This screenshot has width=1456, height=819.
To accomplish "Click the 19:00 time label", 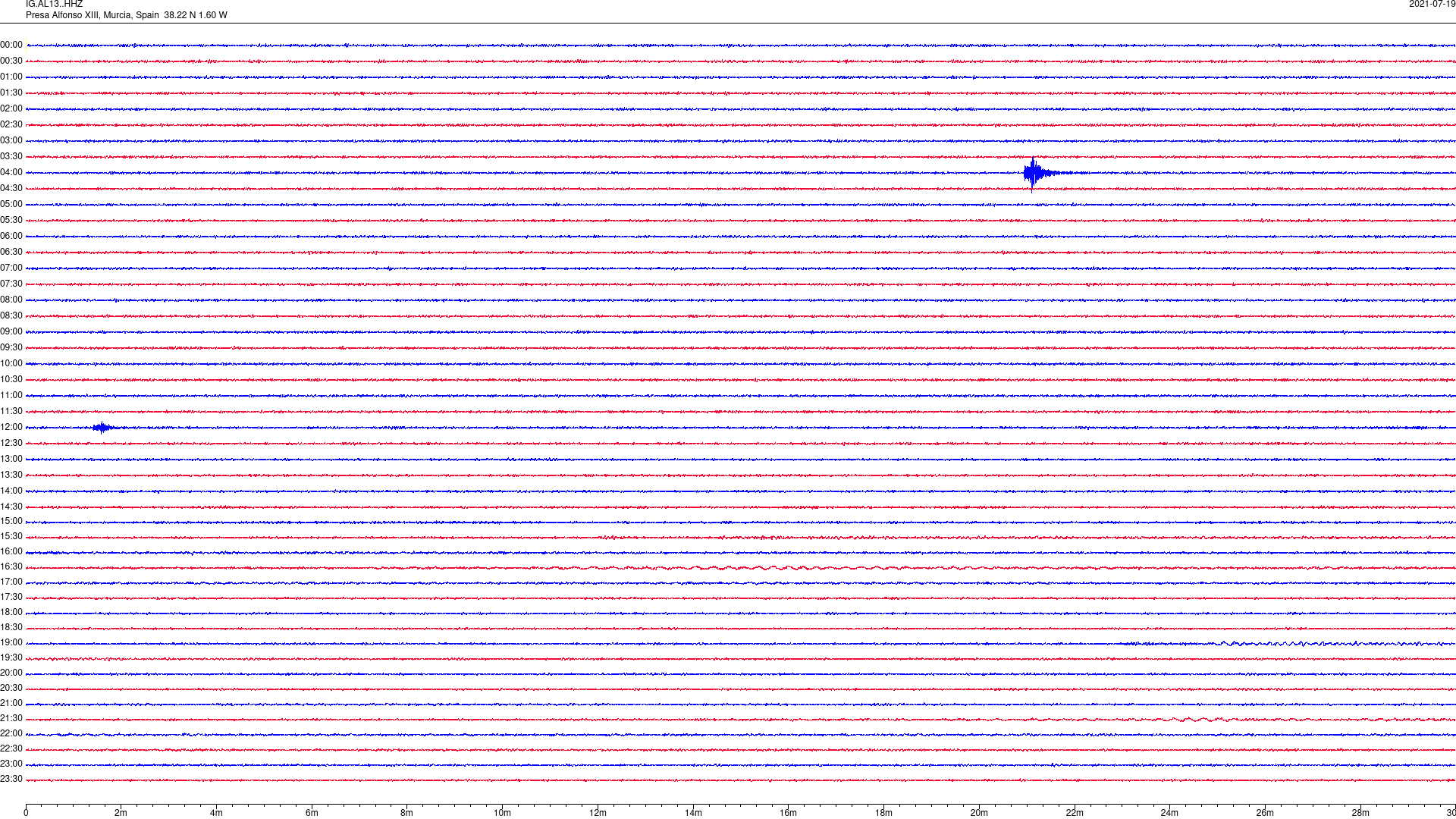I will tap(11, 643).
